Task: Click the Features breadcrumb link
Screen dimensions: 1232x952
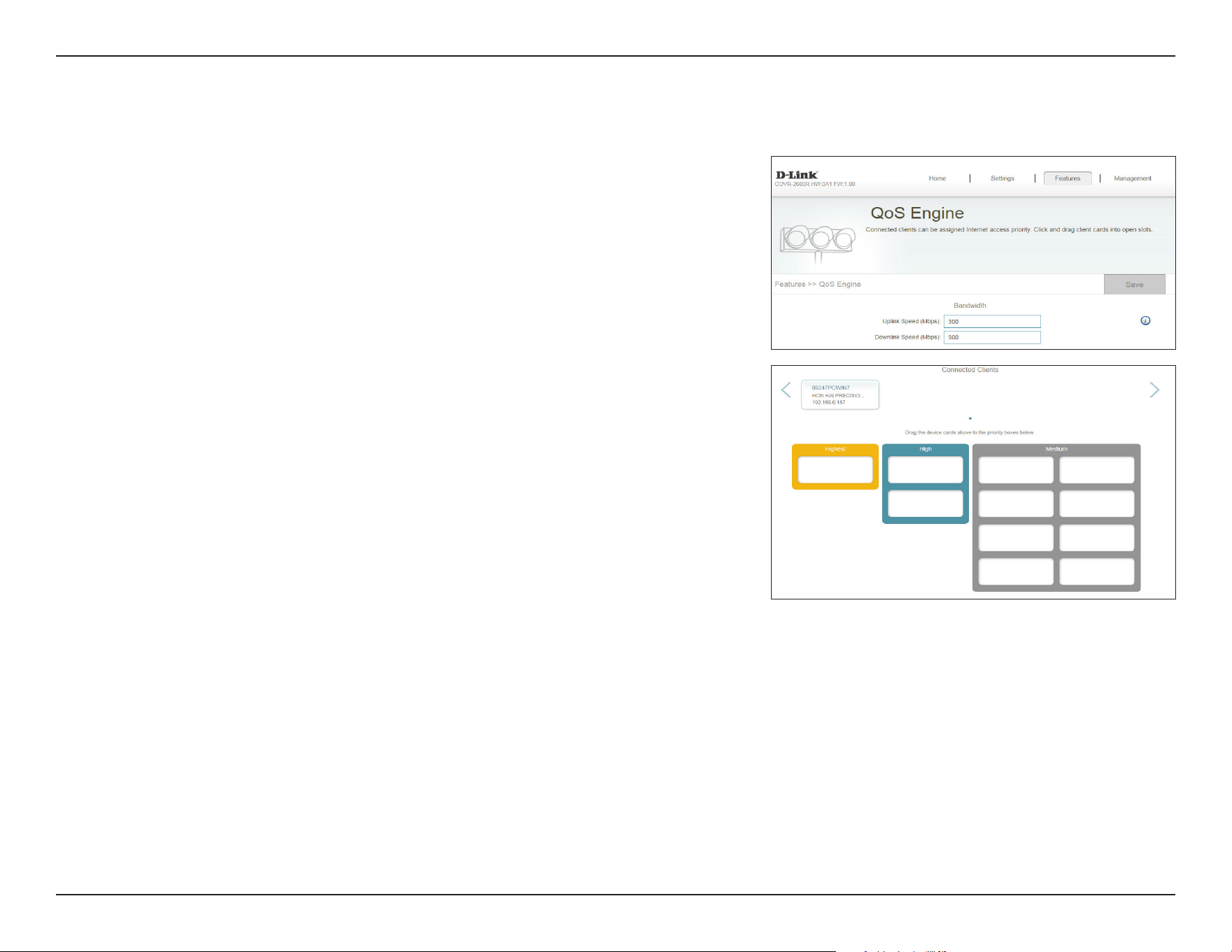Action: point(790,284)
